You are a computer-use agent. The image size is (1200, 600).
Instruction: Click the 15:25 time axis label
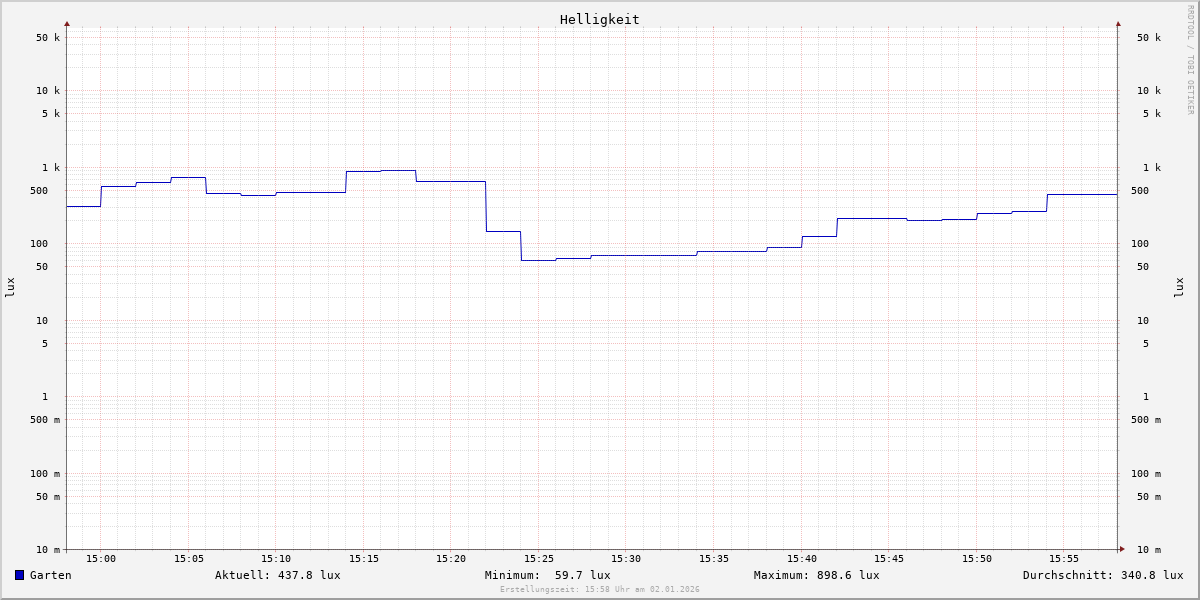pyautogui.click(x=539, y=559)
